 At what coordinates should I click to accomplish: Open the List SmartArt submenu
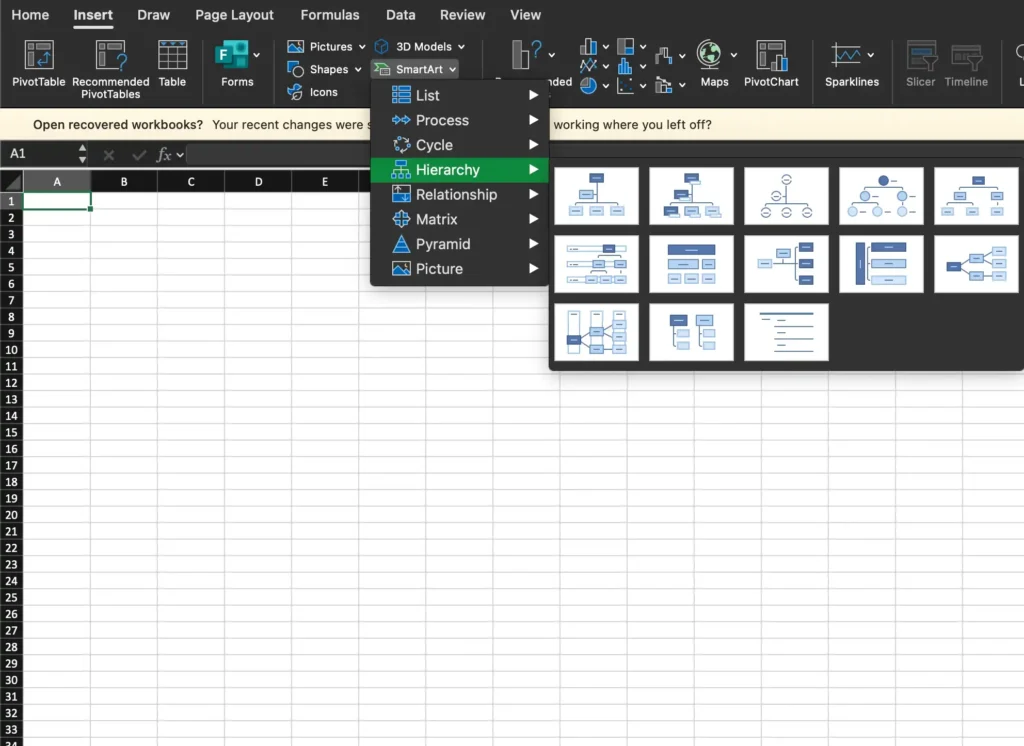(459, 95)
